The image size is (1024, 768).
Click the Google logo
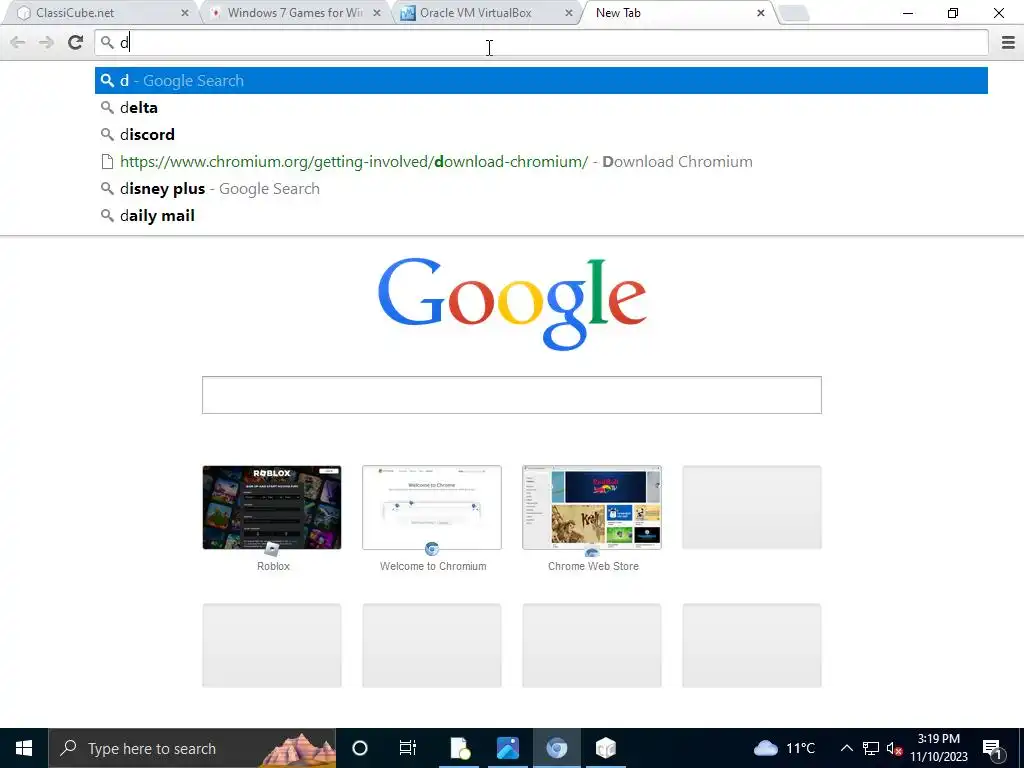(512, 304)
